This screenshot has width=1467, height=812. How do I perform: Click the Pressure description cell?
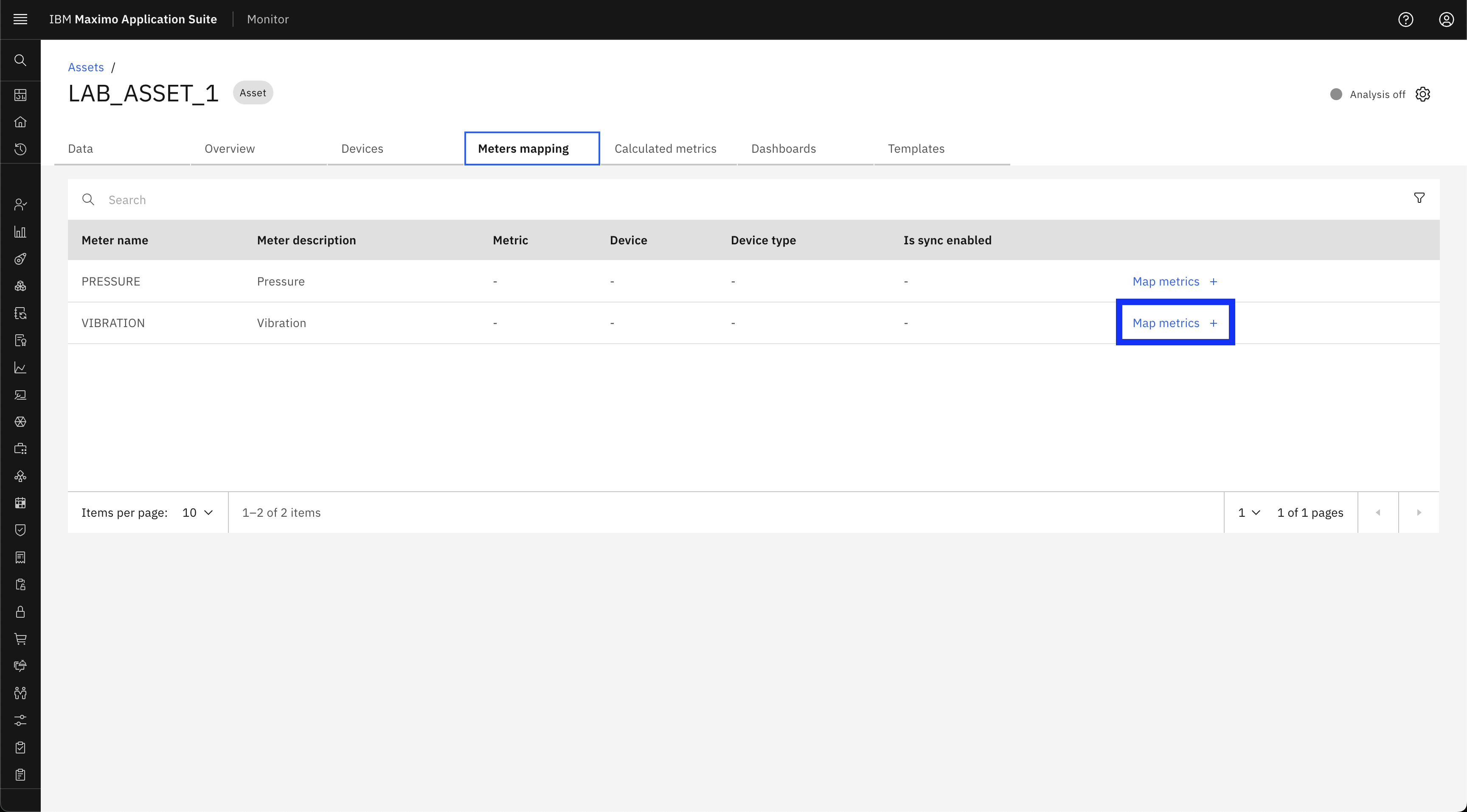pyautogui.click(x=281, y=282)
